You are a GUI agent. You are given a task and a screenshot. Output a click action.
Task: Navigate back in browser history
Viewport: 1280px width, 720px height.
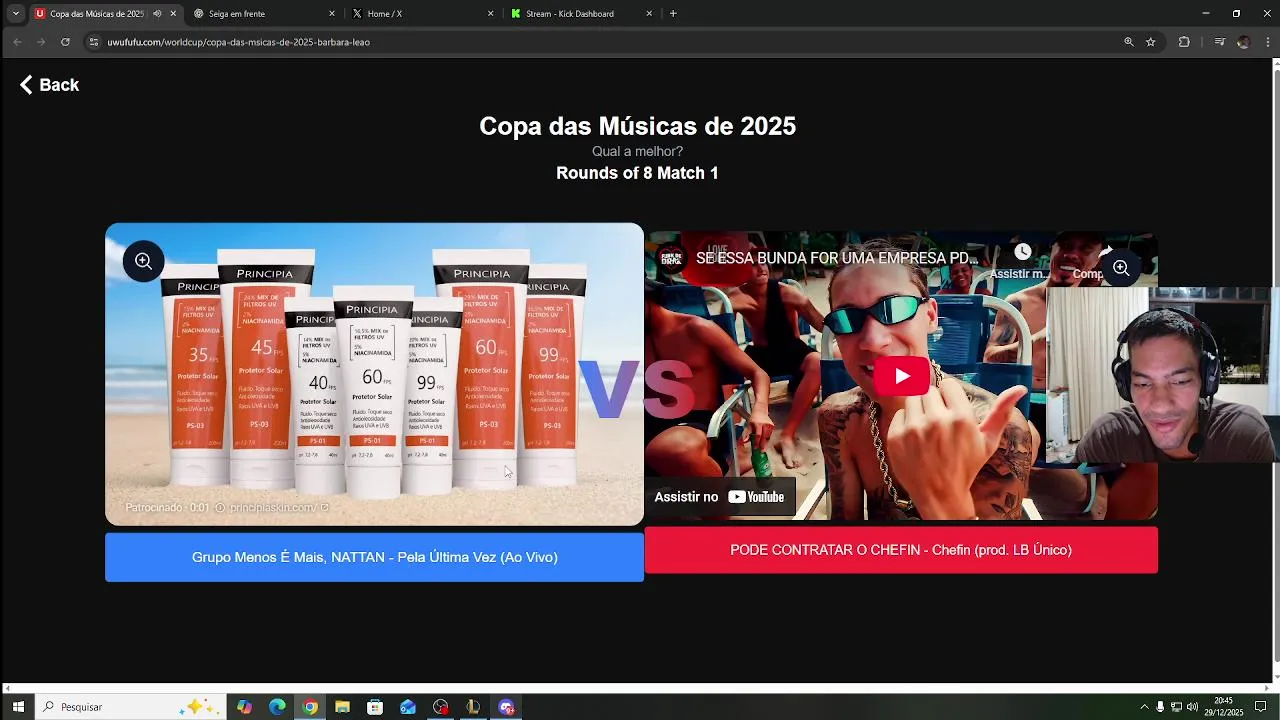point(17,42)
